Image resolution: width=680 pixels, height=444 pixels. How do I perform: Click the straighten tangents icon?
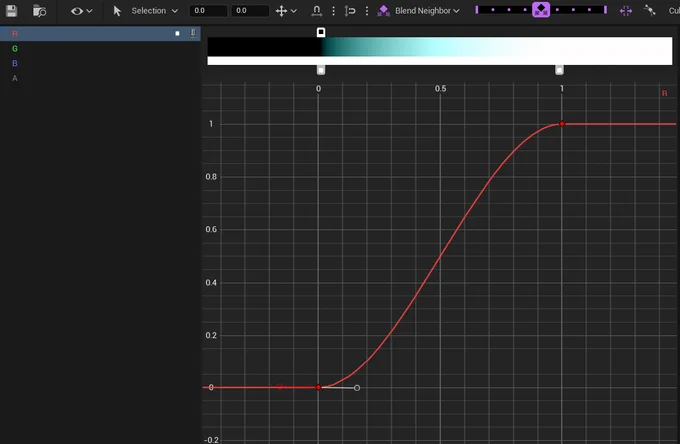coord(649,10)
